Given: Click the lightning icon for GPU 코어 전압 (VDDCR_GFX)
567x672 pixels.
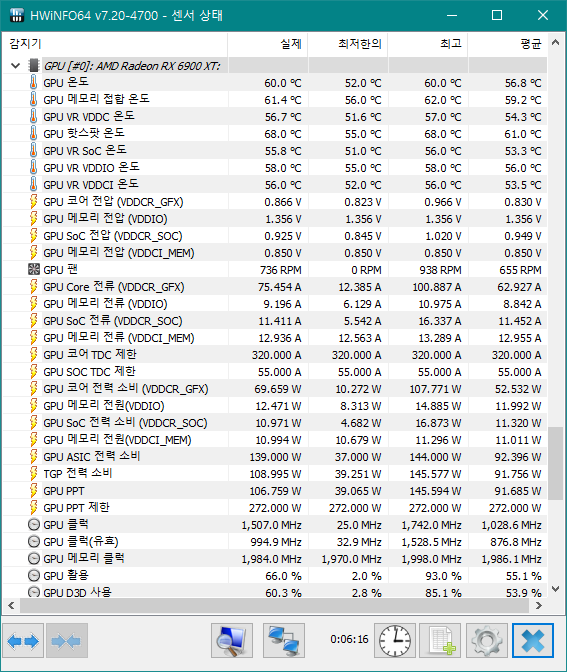Looking at the screenshot, I should point(33,201).
